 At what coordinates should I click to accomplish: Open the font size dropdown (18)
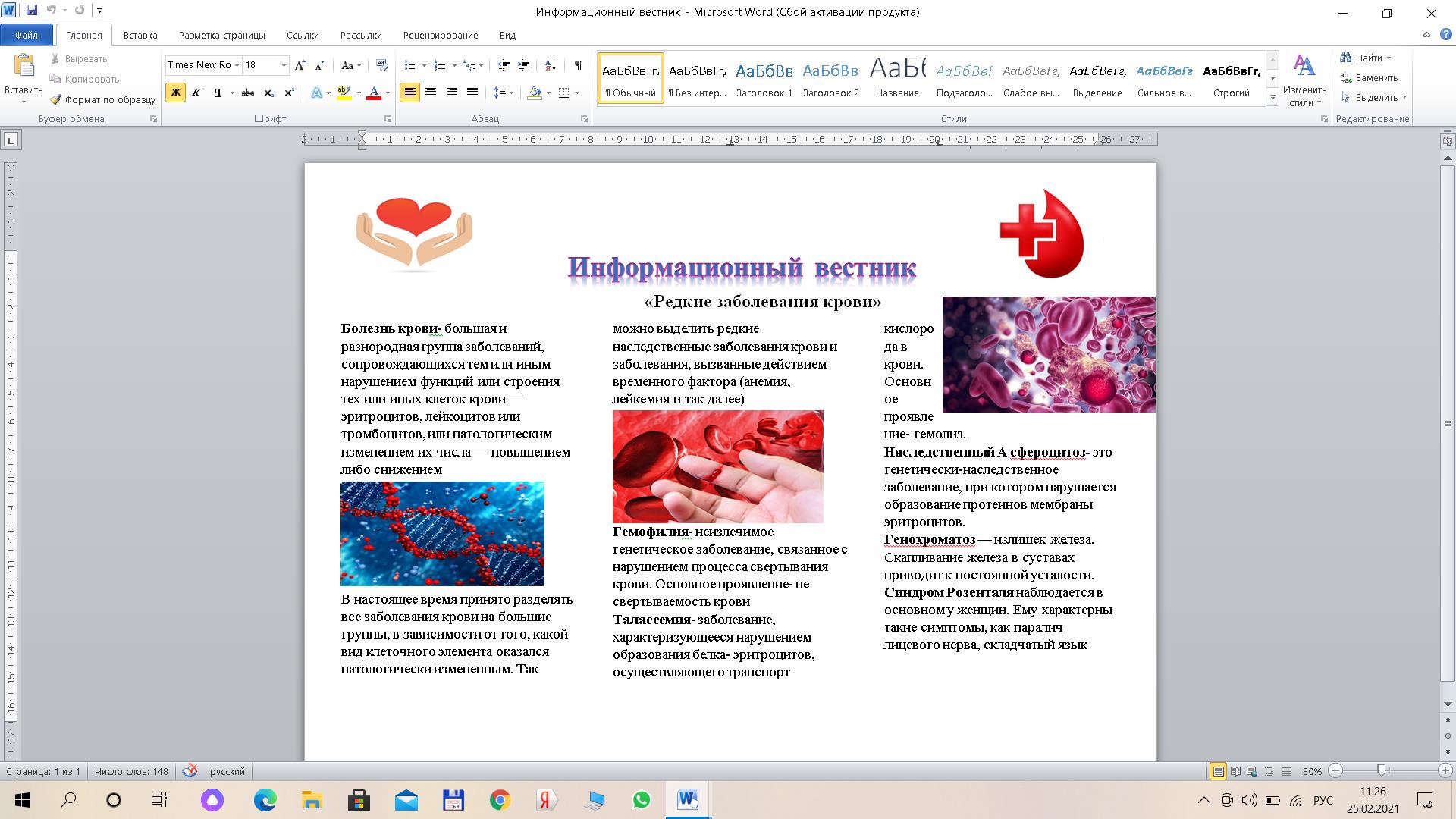pos(284,65)
